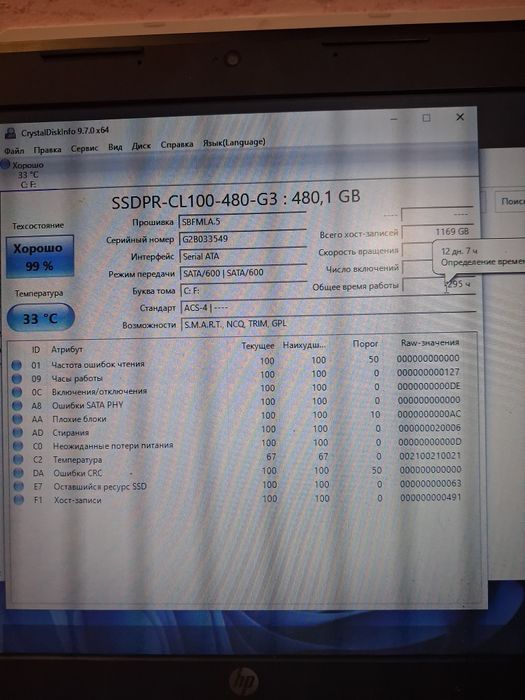525x700 pixels.
Task: Click the transfer mode field SATA/600 | SATA/600
Action: pos(243,273)
